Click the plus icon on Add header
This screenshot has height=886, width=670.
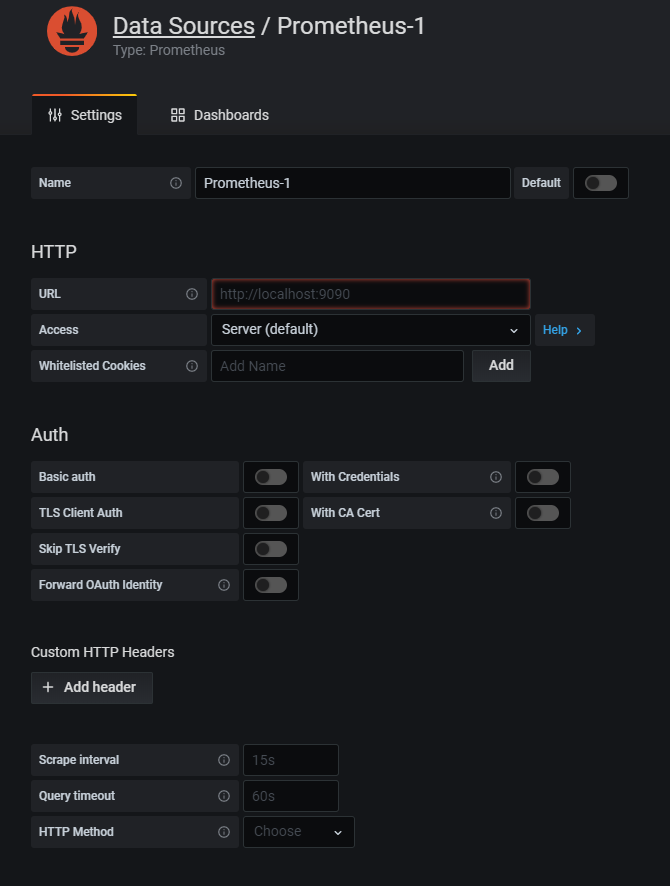(x=48, y=687)
